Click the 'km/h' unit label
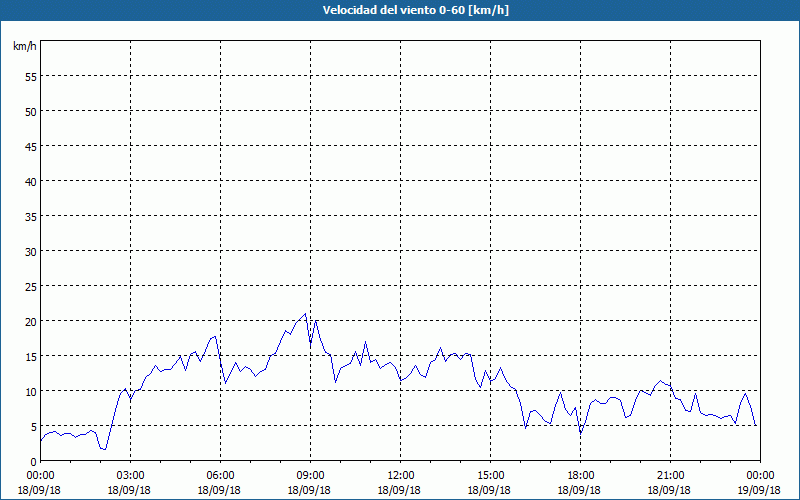 (x=24, y=46)
